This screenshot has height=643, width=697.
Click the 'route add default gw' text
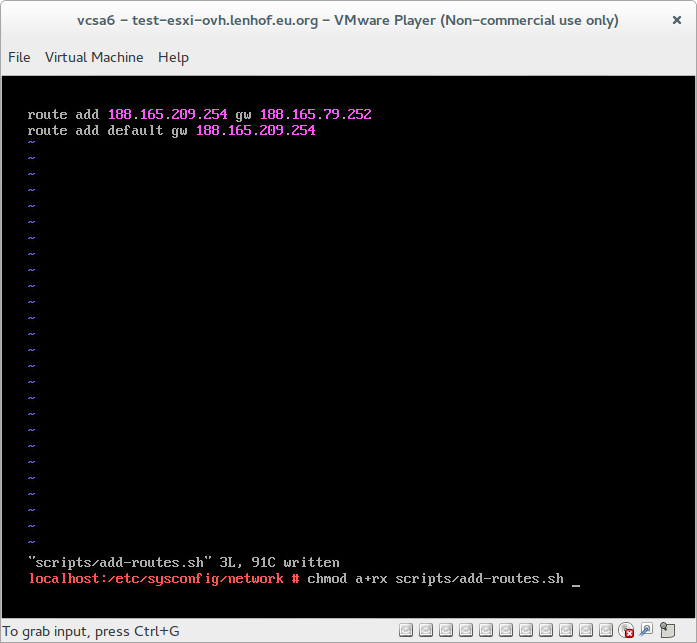107,131
